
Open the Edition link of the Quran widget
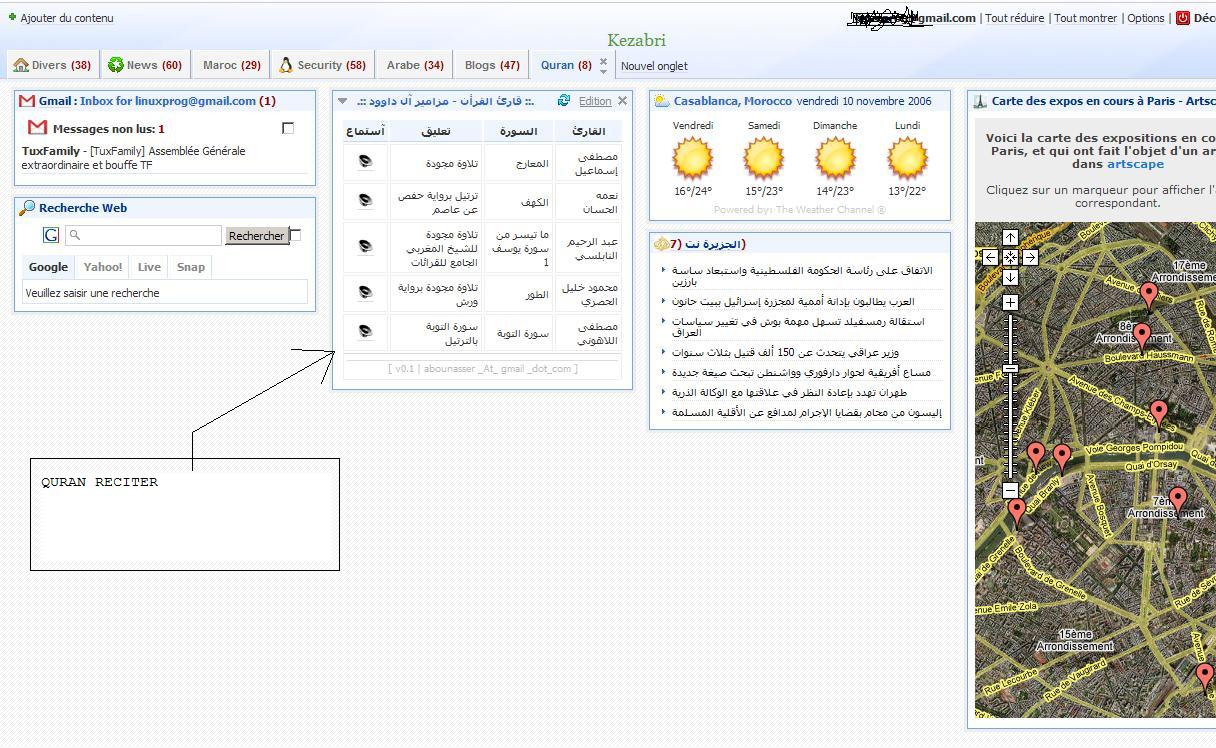click(595, 101)
